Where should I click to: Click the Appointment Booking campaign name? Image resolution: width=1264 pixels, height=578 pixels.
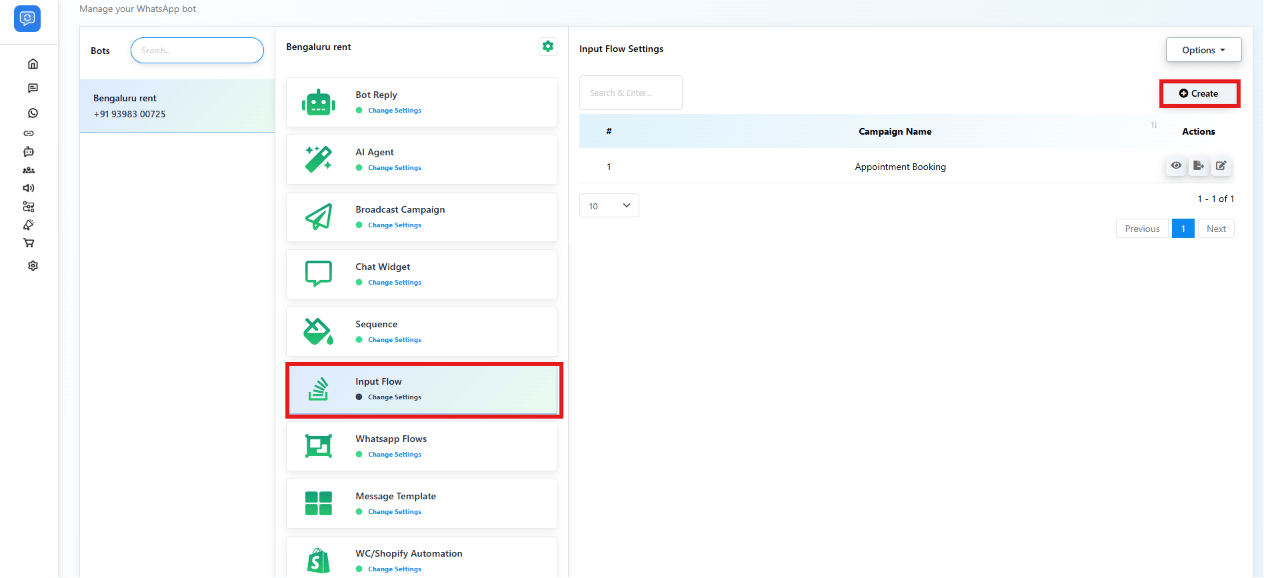click(x=900, y=167)
